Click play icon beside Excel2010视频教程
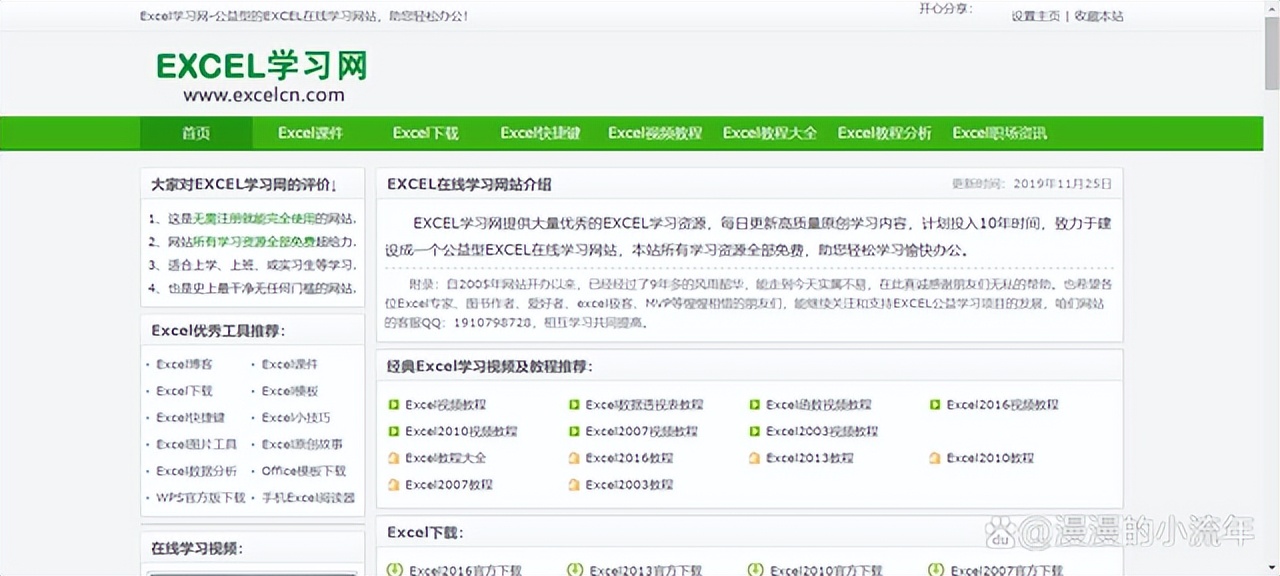Viewport: 1280px width, 576px height. pos(394,431)
